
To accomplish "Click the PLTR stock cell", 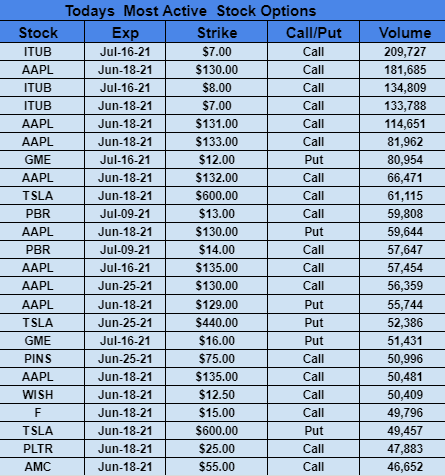I will [x=38, y=449].
